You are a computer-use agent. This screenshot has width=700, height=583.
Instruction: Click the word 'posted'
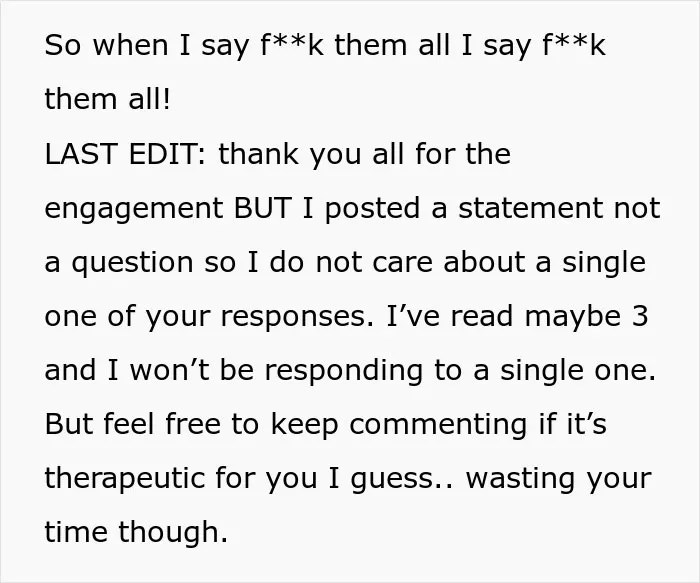tap(372, 210)
